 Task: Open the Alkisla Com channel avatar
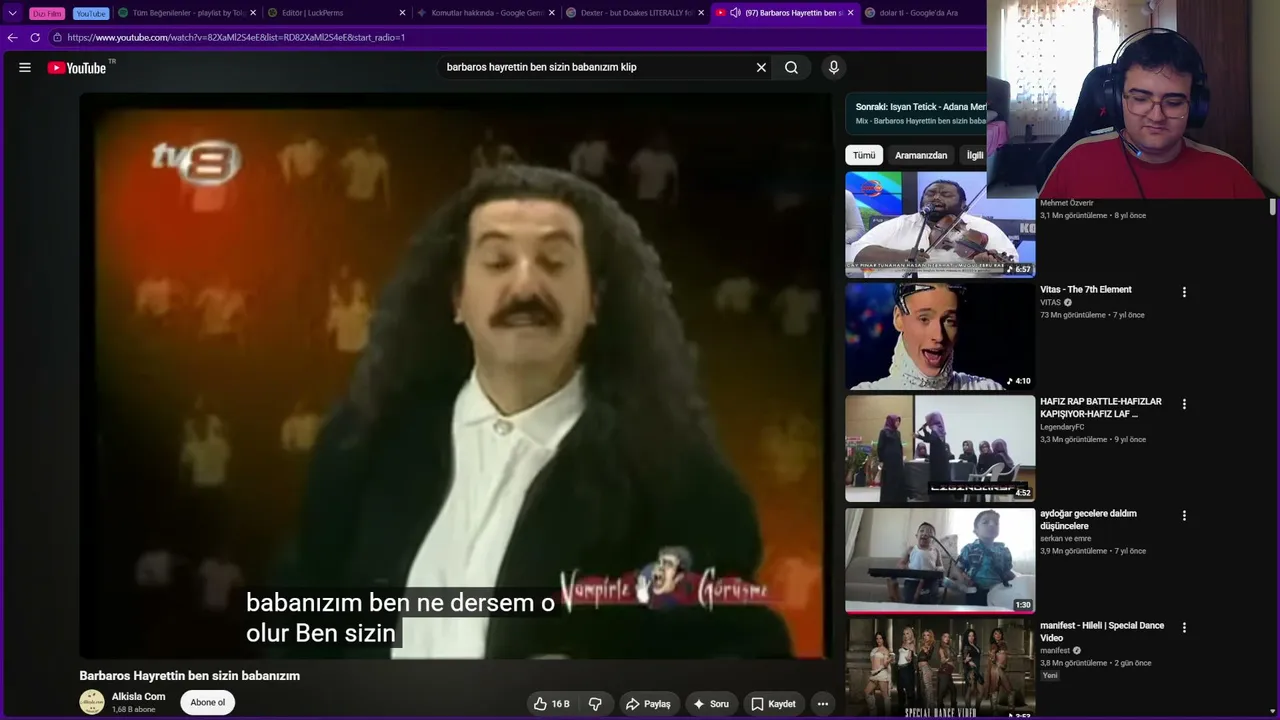tap(92, 702)
